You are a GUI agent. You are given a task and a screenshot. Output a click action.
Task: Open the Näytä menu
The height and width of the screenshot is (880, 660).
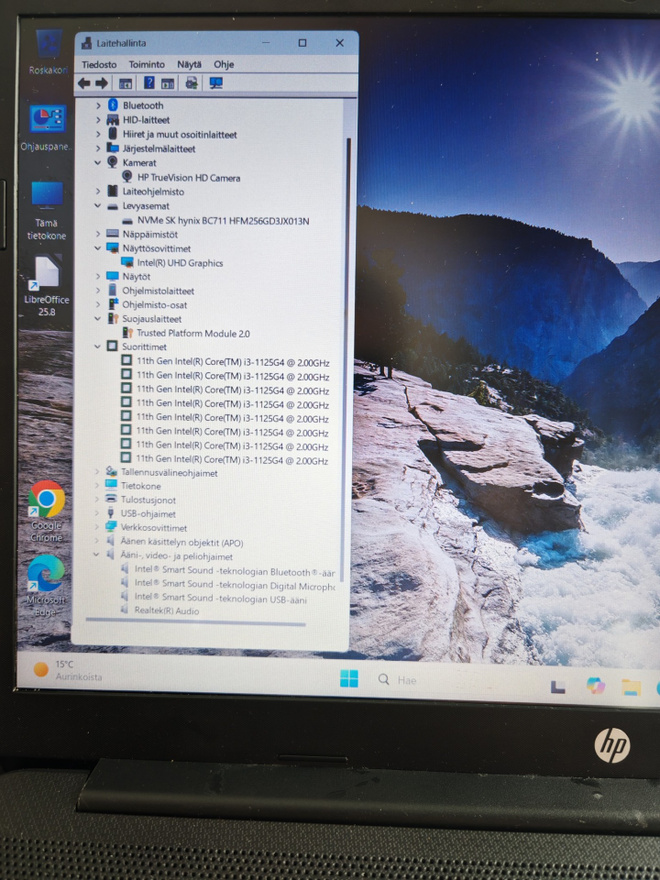[x=189, y=65]
